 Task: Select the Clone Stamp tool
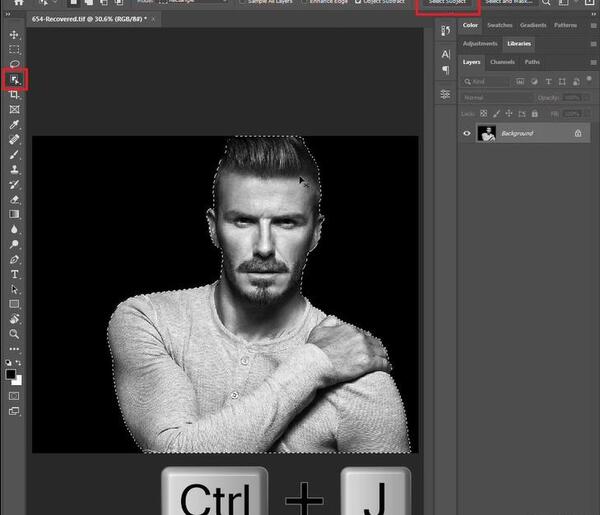[15, 169]
